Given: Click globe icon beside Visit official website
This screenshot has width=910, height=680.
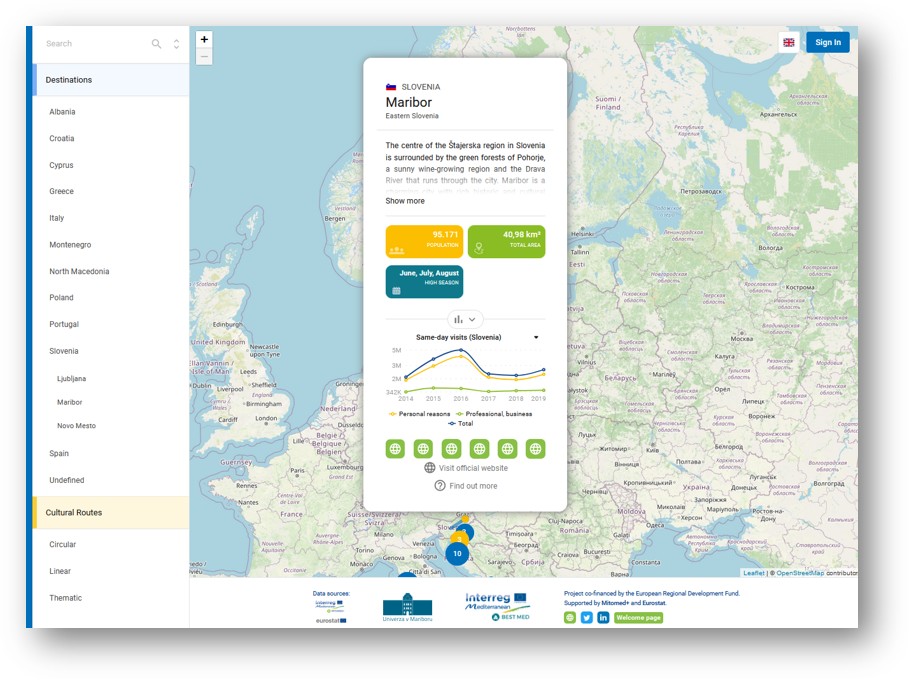Looking at the screenshot, I should (429, 468).
